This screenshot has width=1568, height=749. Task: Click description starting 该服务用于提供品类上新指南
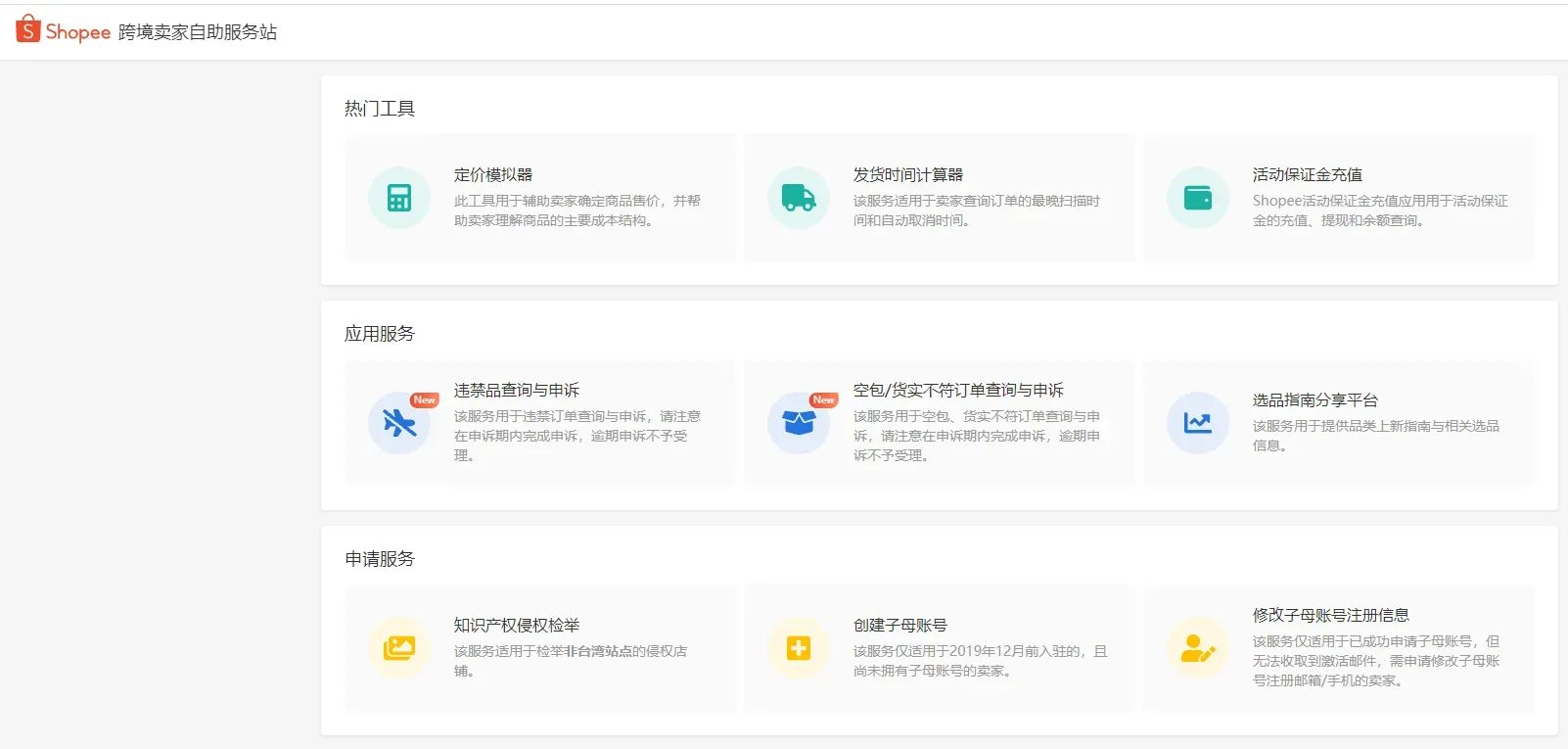pyautogui.click(x=1376, y=436)
